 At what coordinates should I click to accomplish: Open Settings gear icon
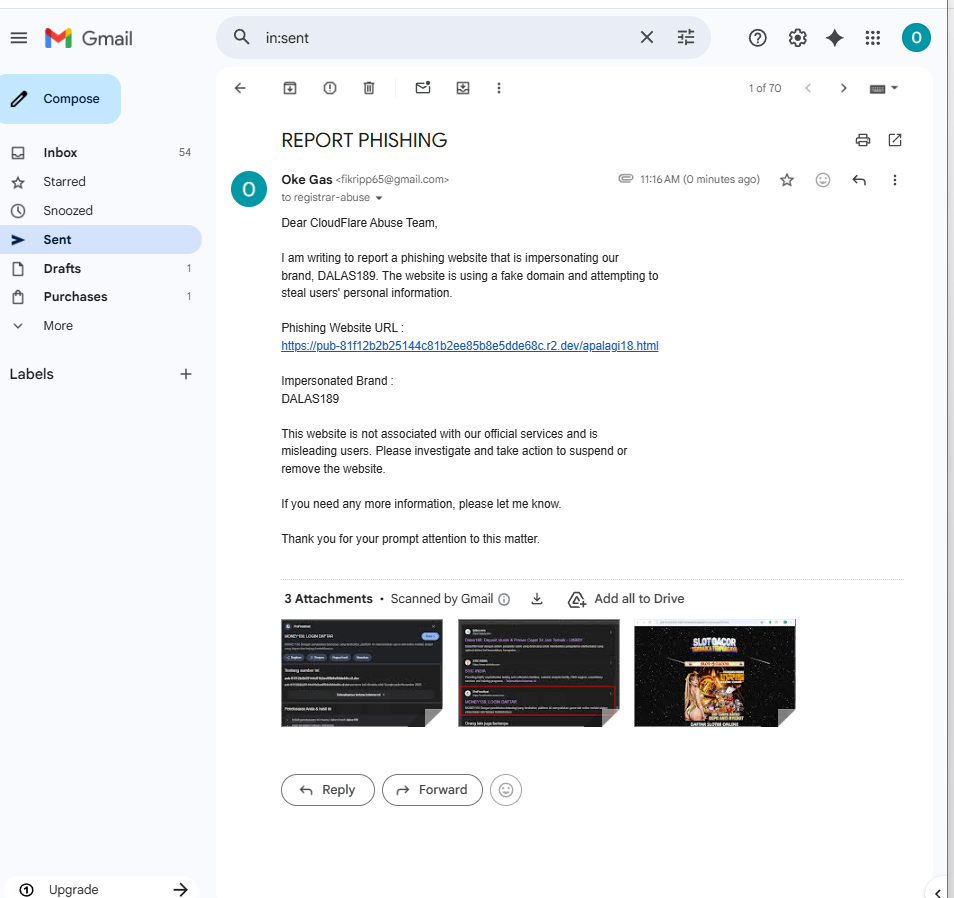click(x=797, y=38)
